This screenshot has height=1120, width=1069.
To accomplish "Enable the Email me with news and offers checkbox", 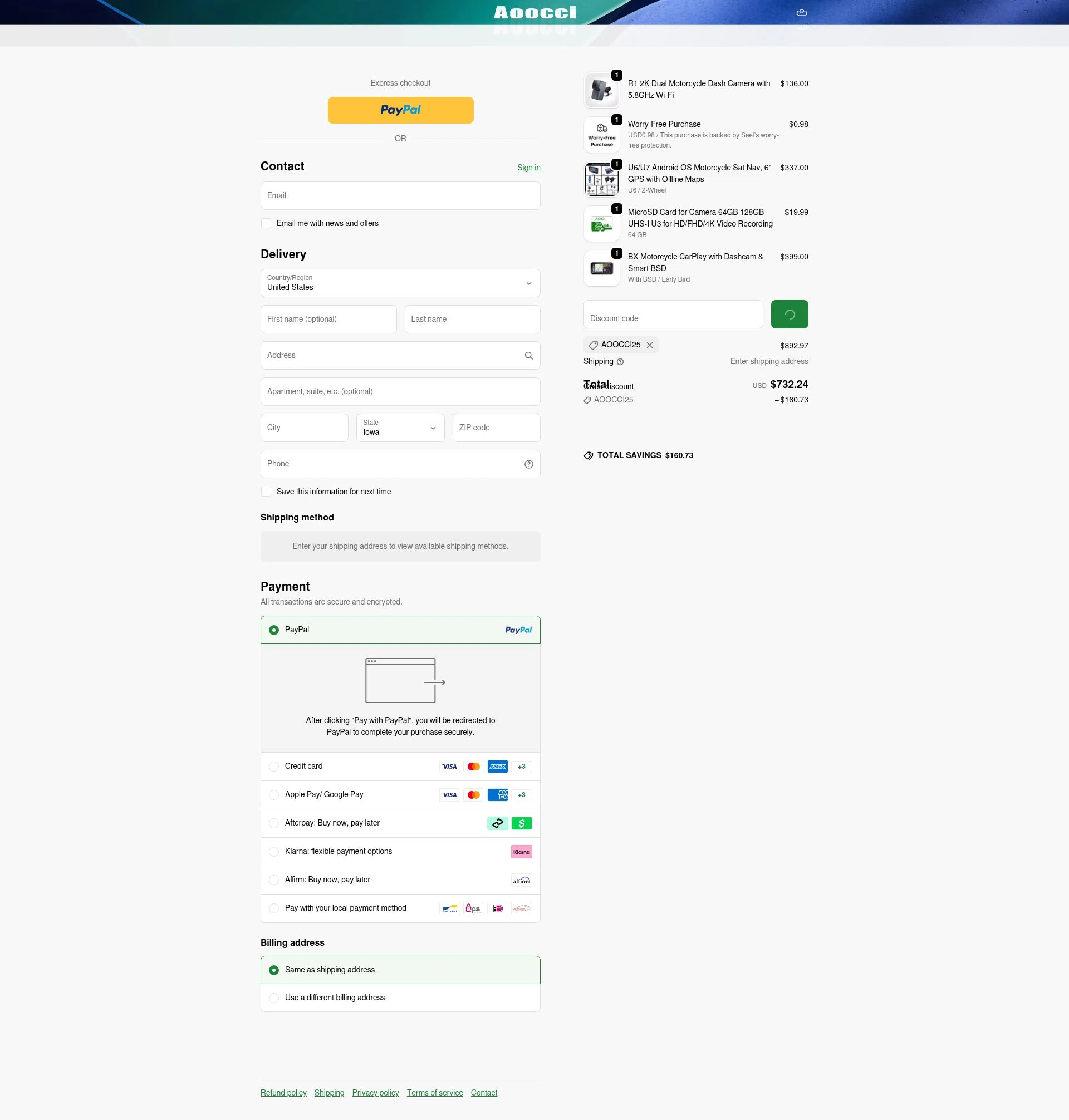I will (x=266, y=223).
